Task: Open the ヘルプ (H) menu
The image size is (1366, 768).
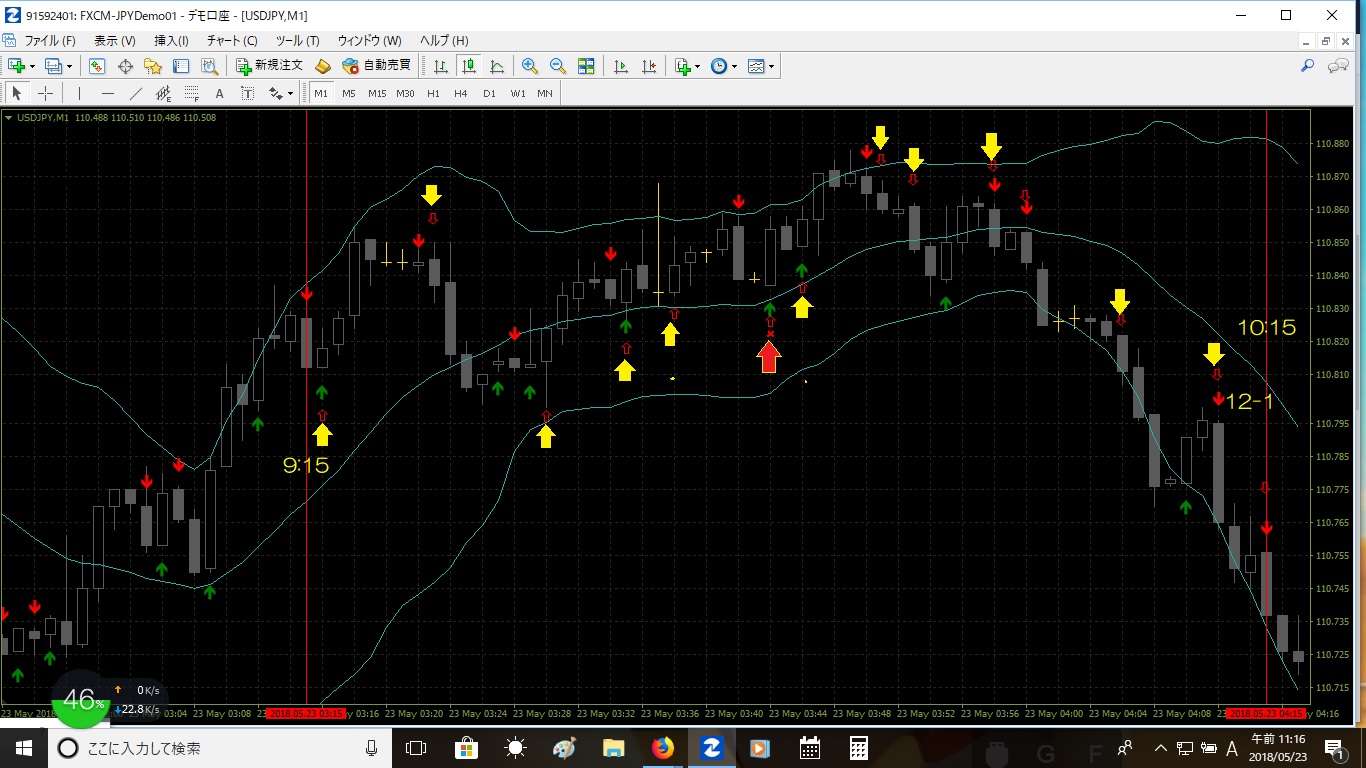Action: [444, 41]
